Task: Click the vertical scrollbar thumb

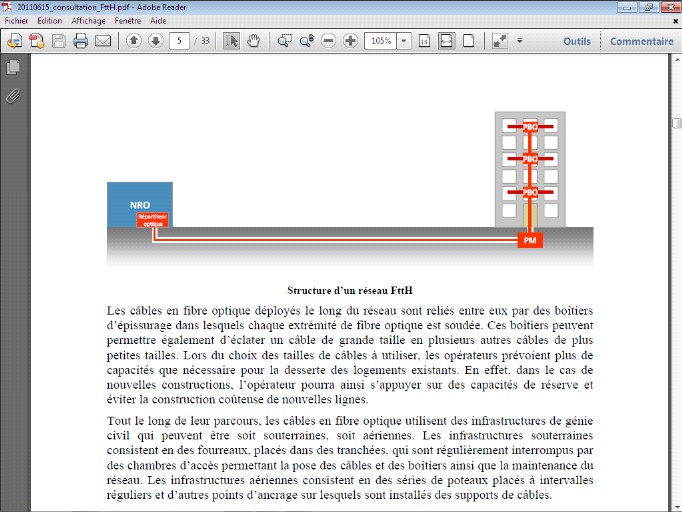Action: (677, 123)
